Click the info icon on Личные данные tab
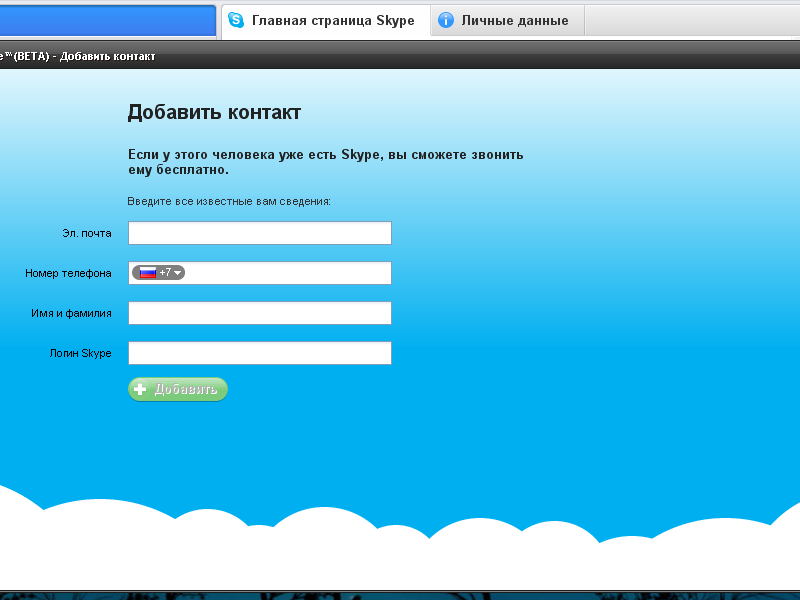This screenshot has height=600, width=800. pos(446,20)
